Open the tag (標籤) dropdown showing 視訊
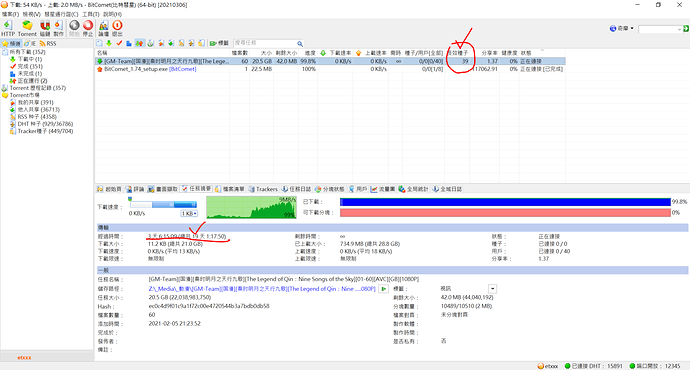The width and height of the screenshot is (690, 370). 492,289
